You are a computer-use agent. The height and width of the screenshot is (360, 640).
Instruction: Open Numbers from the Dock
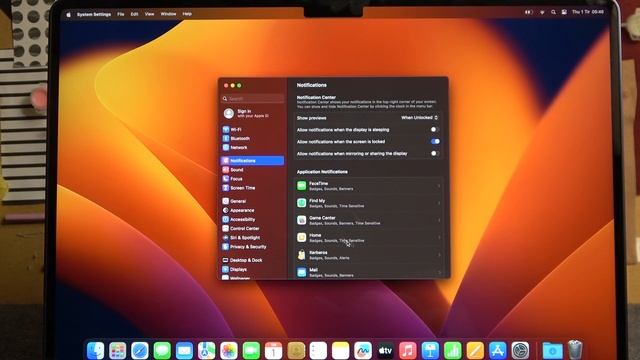point(452,350)
